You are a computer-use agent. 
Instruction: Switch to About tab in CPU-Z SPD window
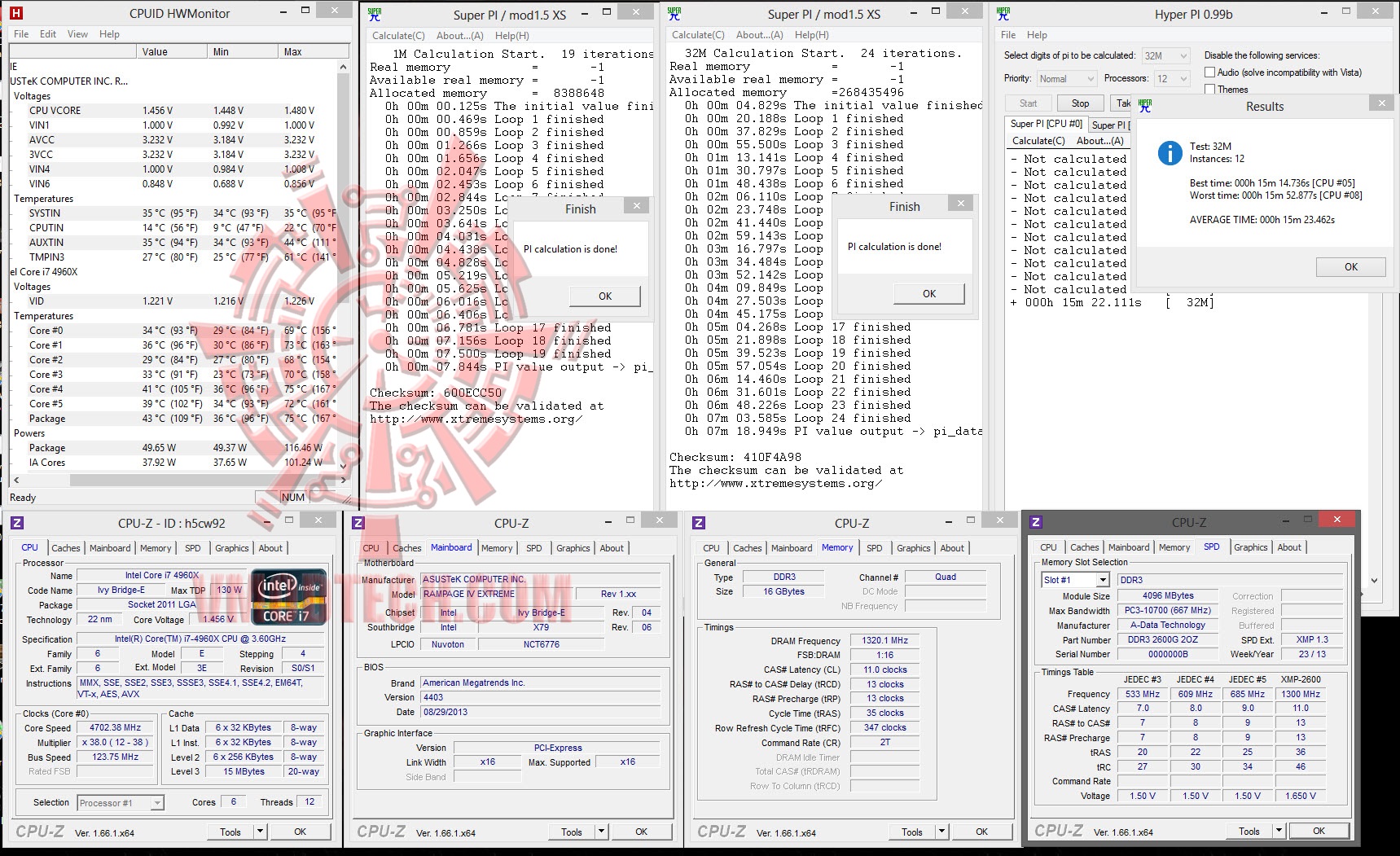pyautogui.click(x=1289, y=547)
